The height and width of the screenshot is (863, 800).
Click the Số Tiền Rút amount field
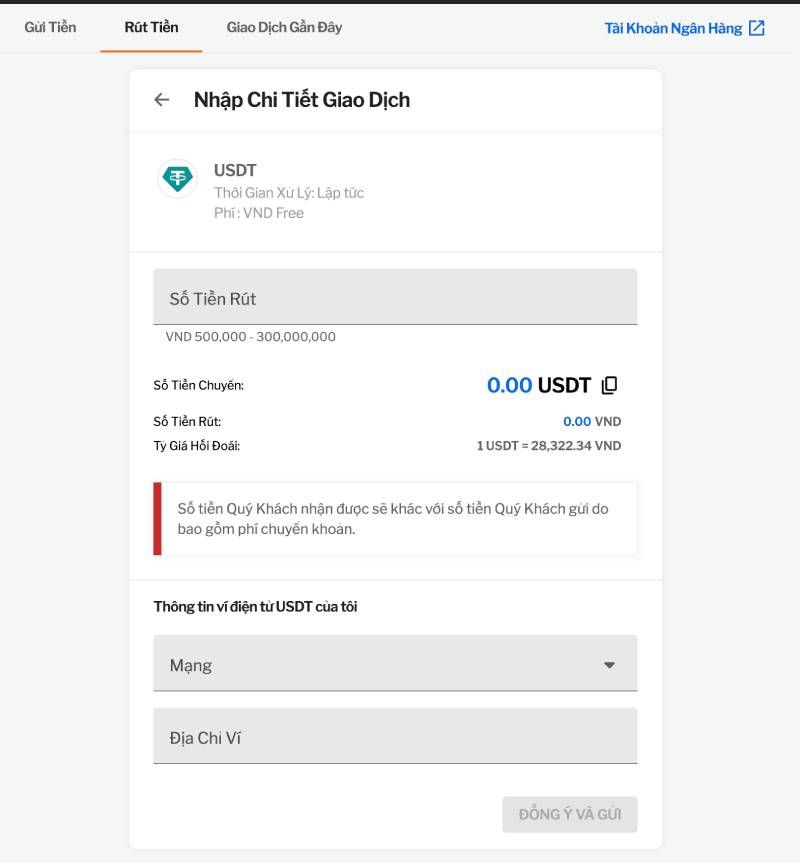[394, 295]
